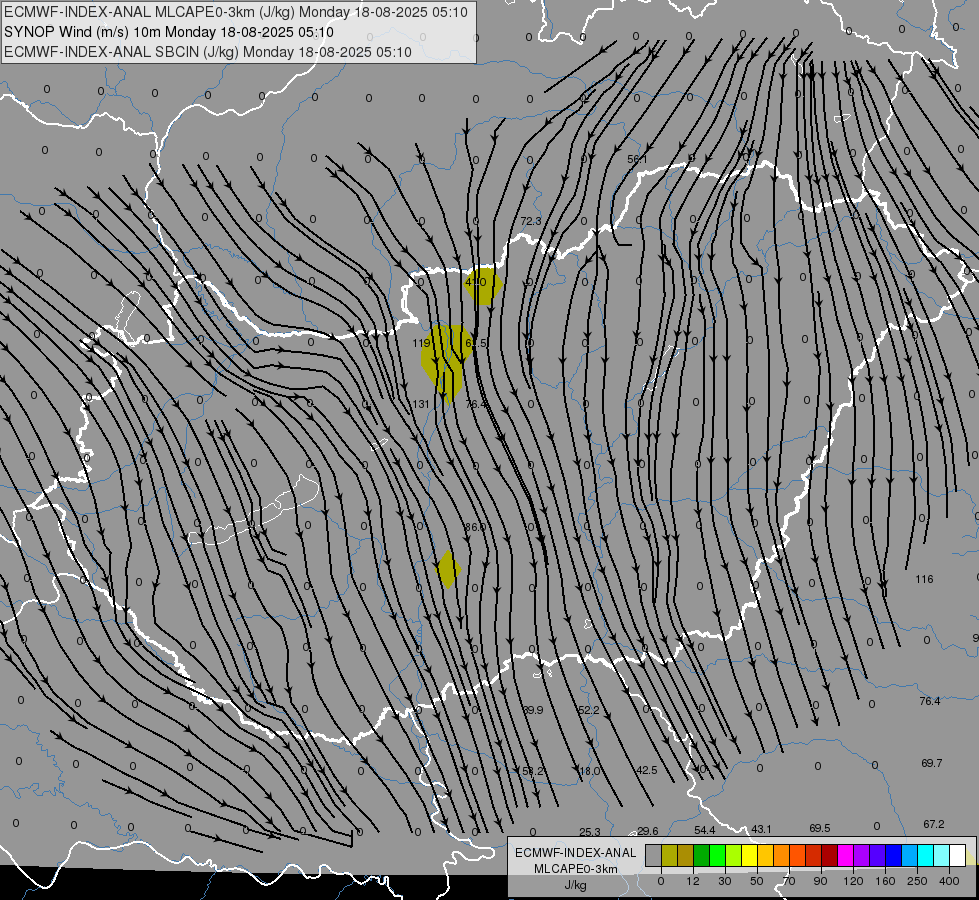
Task: Click the 131 value on the map
Action: (421, 404)
